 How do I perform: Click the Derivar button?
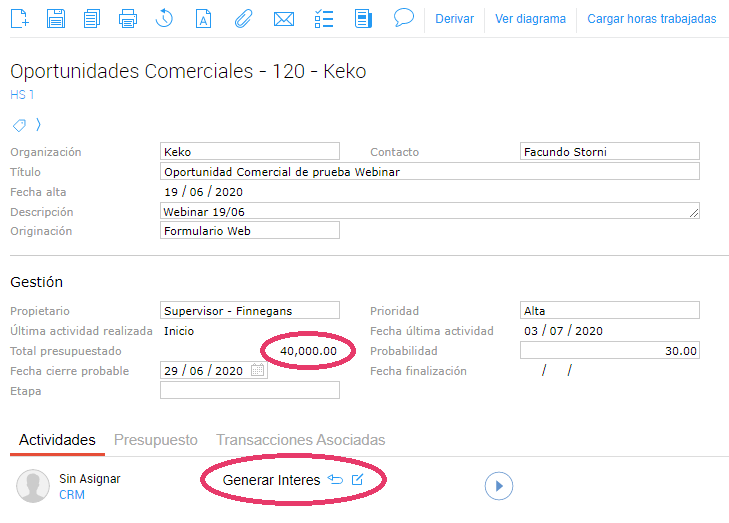[x=454, y=19]
